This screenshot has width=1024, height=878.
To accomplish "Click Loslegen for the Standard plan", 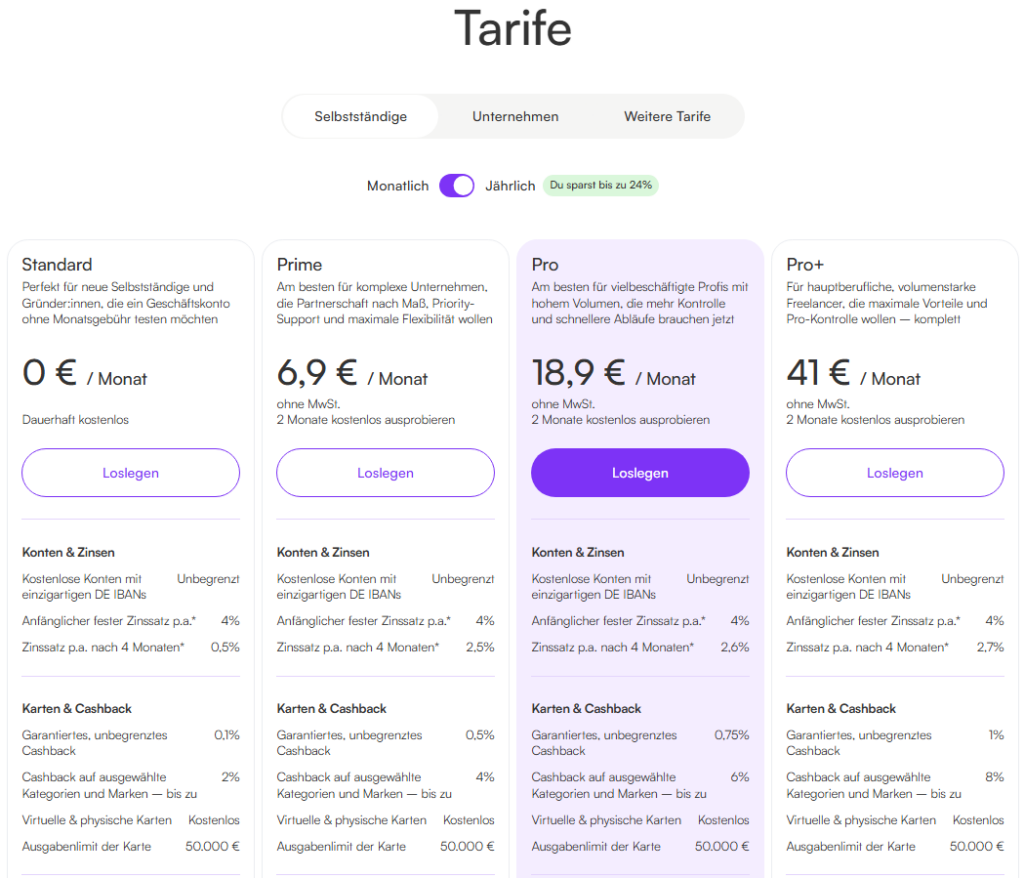I will [x=130, y=472].
